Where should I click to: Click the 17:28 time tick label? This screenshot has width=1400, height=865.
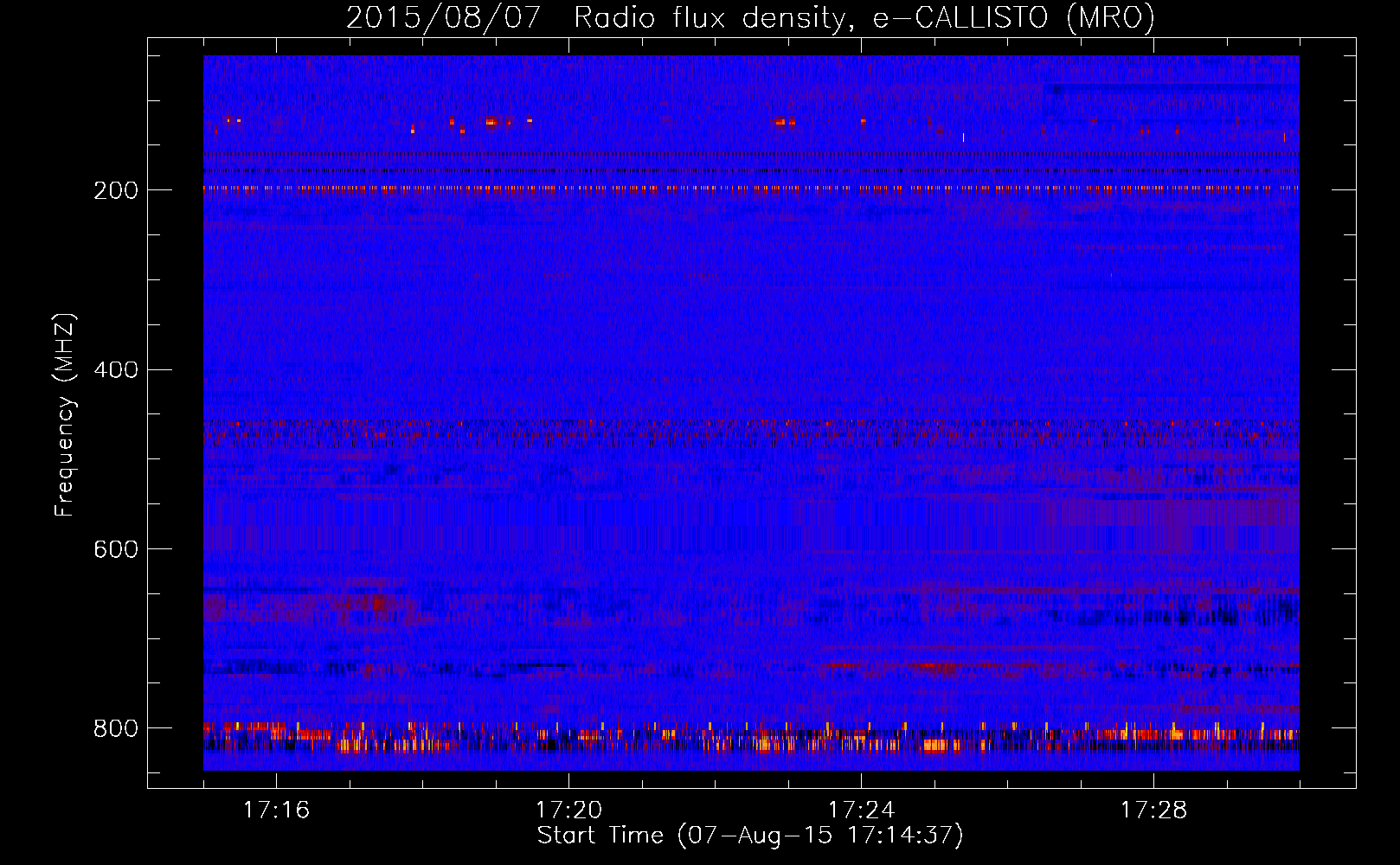click(x=1153, y=810)
